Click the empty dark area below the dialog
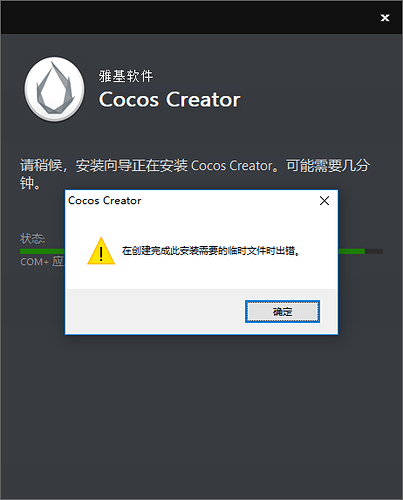This screenshot has width=403, height=500. pos(201,417)
